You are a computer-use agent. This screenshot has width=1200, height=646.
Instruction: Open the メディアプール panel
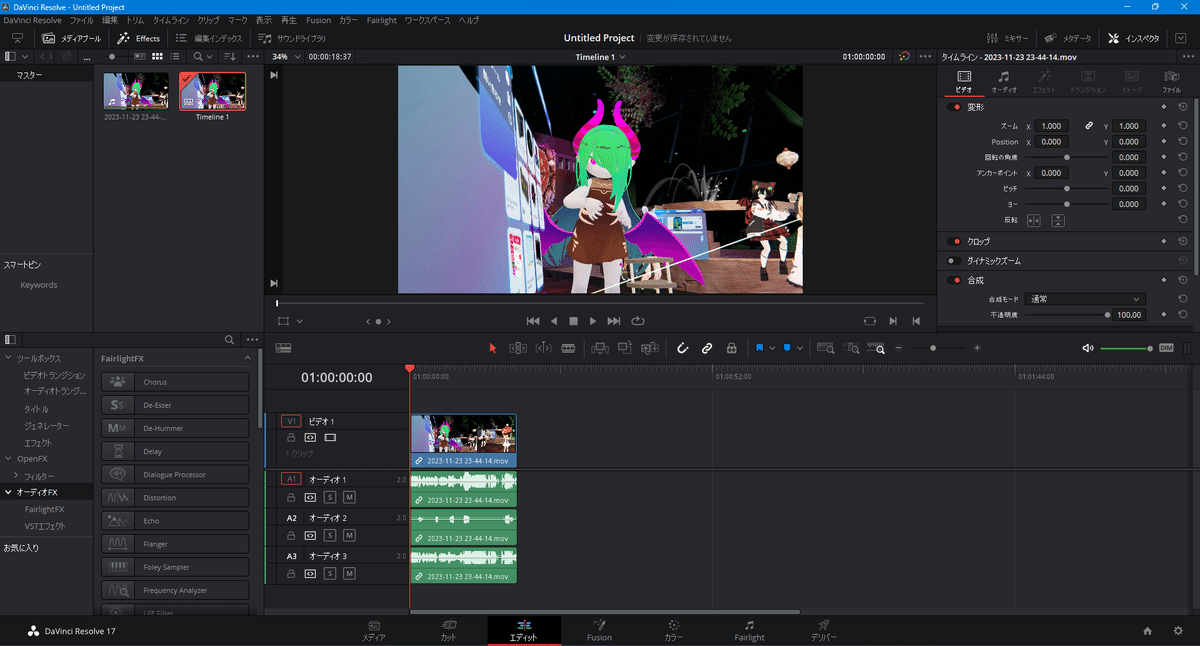[x=72, y=38]
